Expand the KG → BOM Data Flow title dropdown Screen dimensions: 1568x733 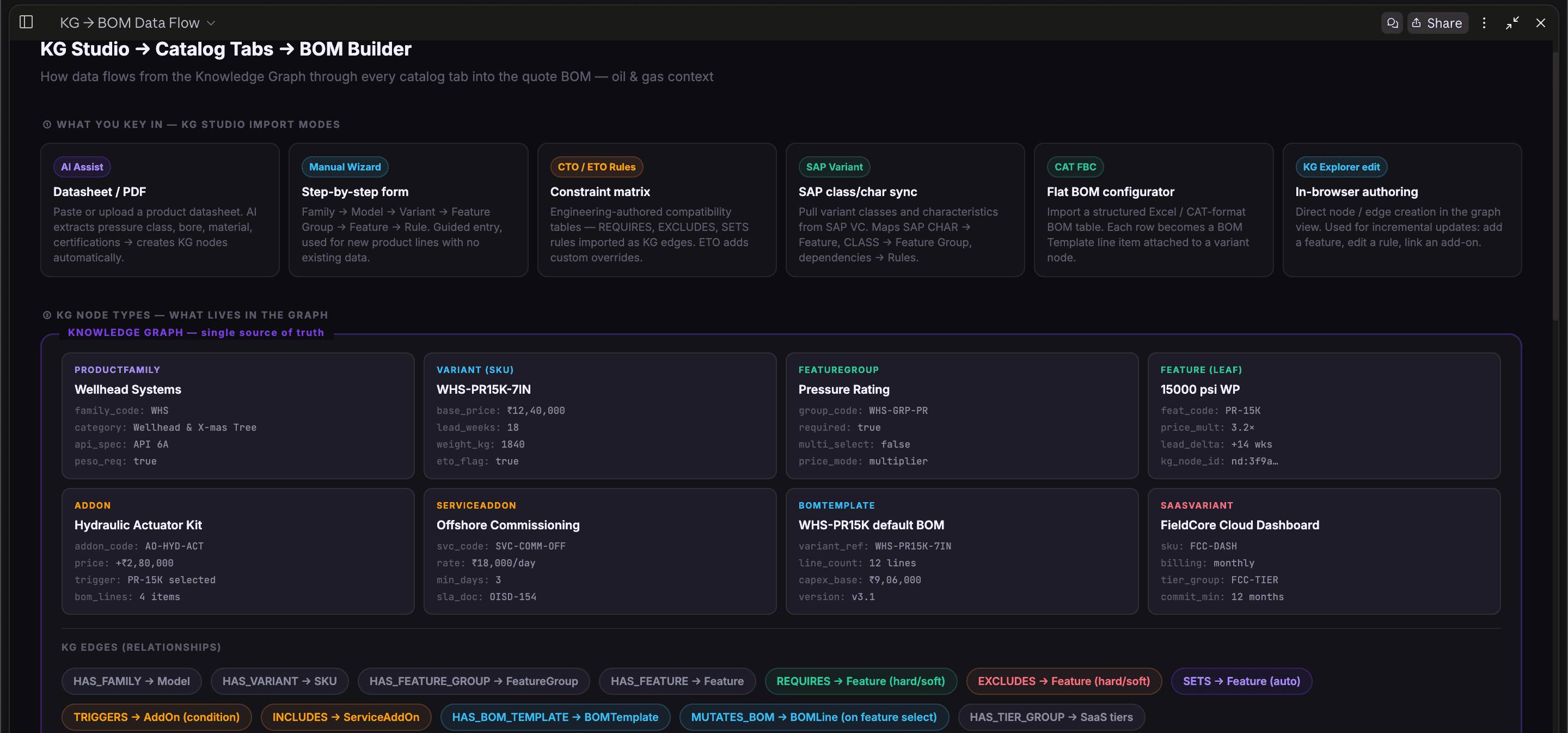pos(138,22)
